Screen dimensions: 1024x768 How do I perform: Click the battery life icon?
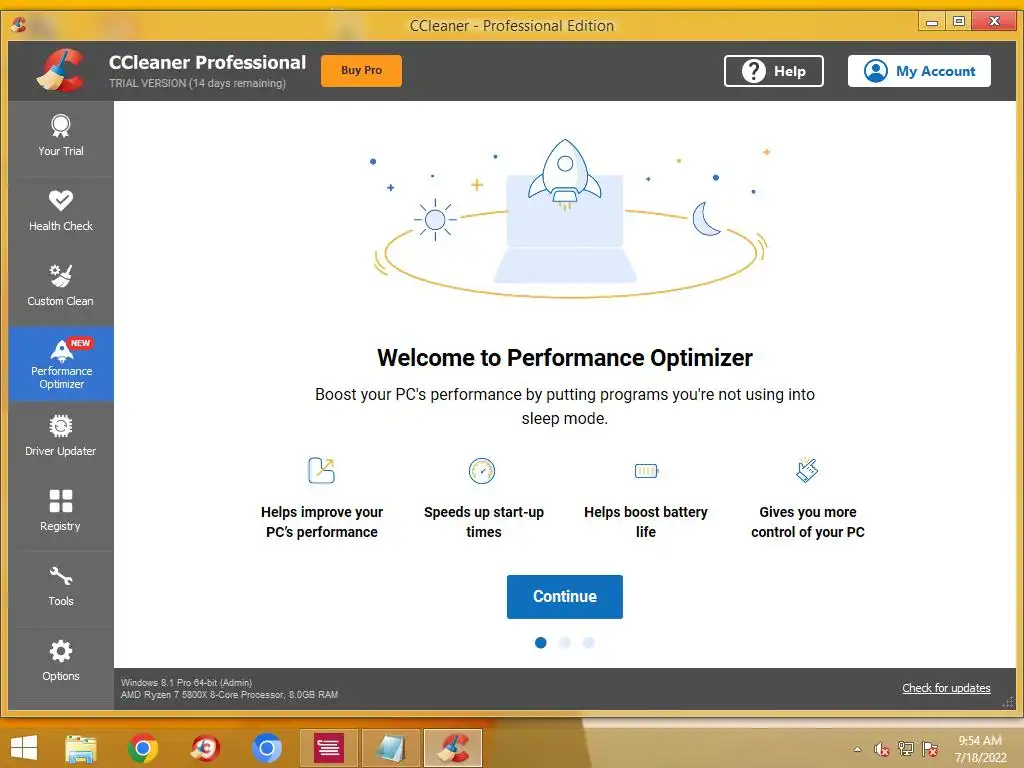(647, 470)
